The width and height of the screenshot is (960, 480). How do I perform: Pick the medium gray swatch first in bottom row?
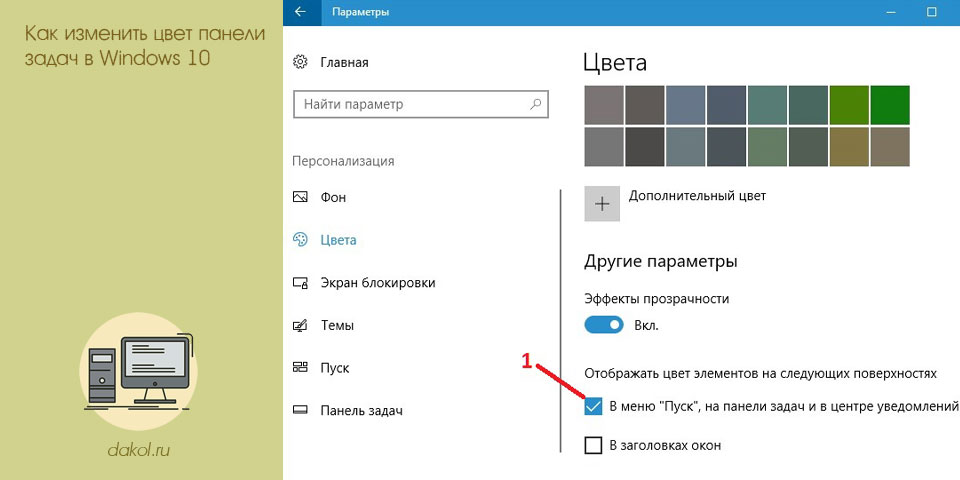[x=604, y=146]
